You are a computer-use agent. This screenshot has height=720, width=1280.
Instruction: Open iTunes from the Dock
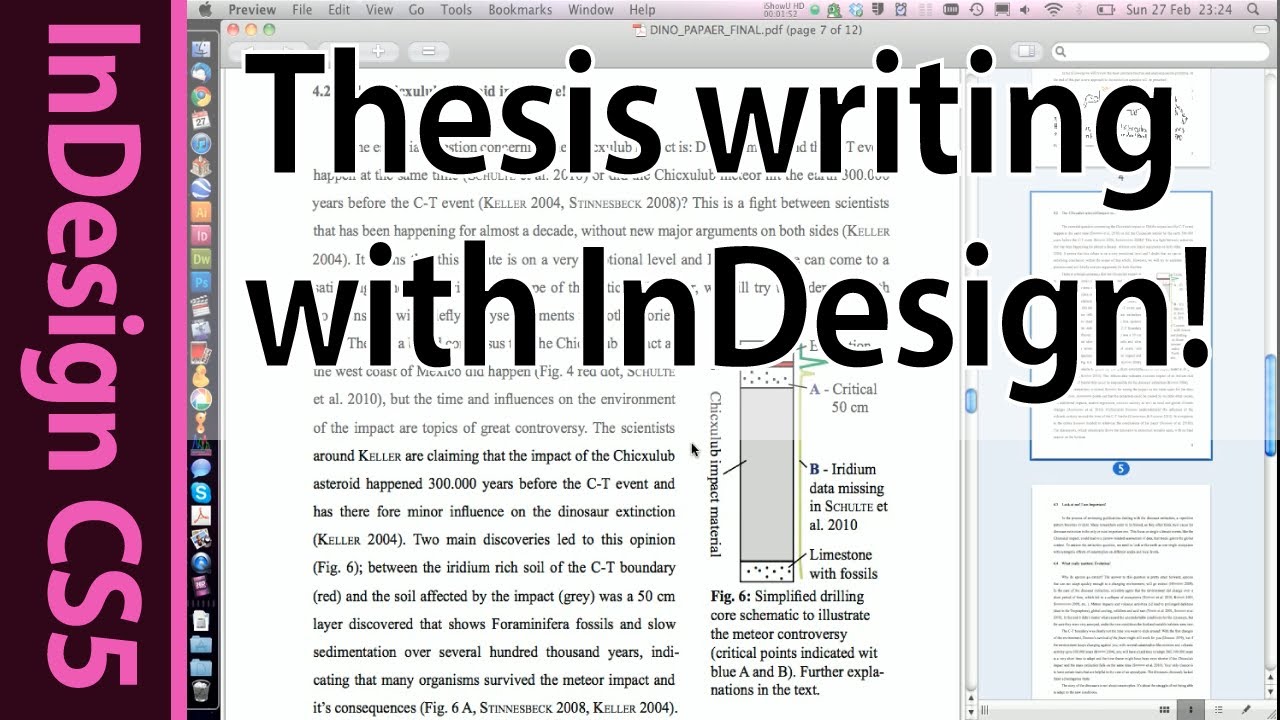pos(201,144)
